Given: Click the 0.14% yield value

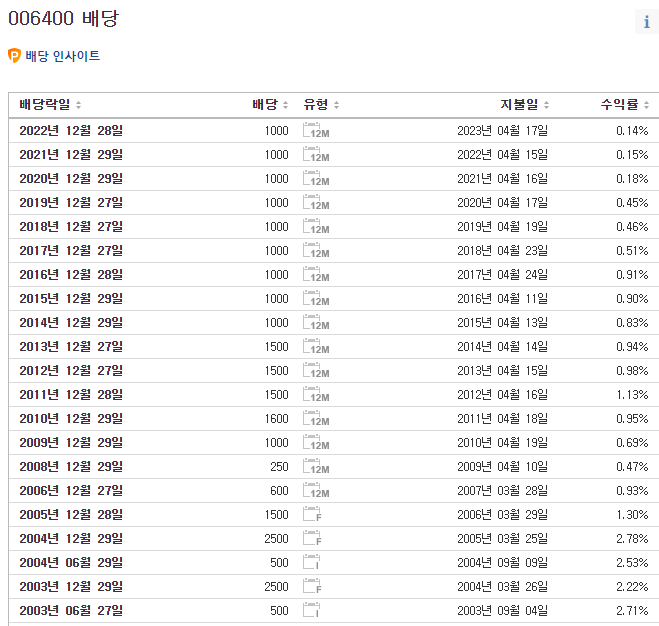Looking at the screenshot, I should point(632,130).
